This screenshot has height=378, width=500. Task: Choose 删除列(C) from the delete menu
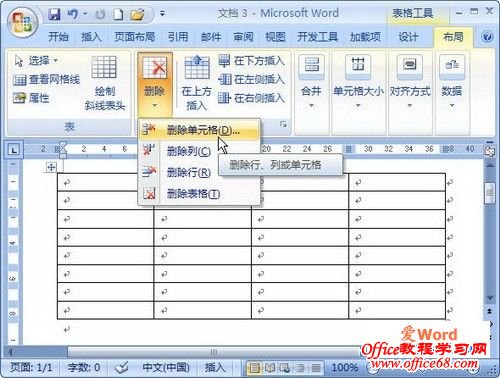click(199, 152)
